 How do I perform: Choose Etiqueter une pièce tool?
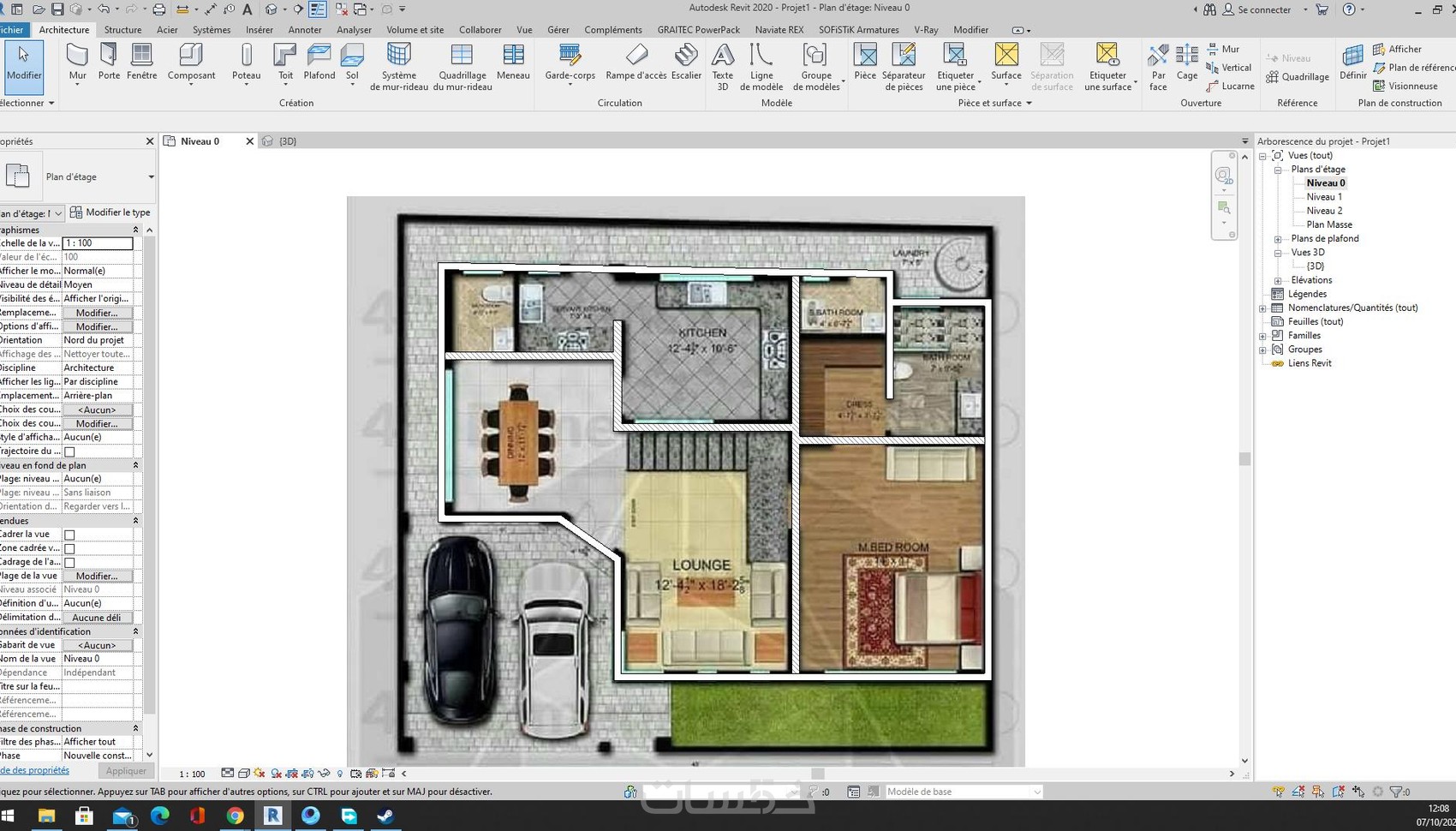[955, 67]
